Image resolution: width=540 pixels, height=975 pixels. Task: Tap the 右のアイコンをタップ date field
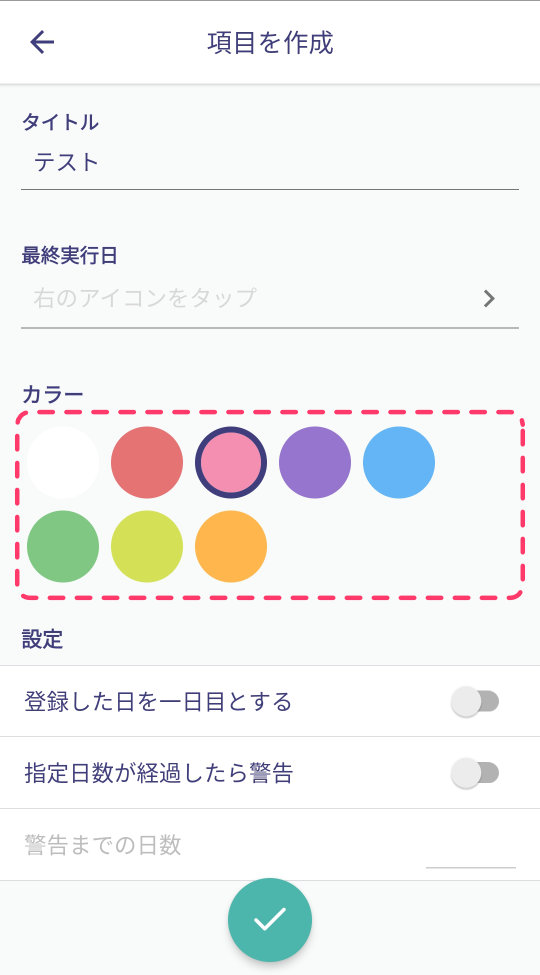click(x=269, y=298)
